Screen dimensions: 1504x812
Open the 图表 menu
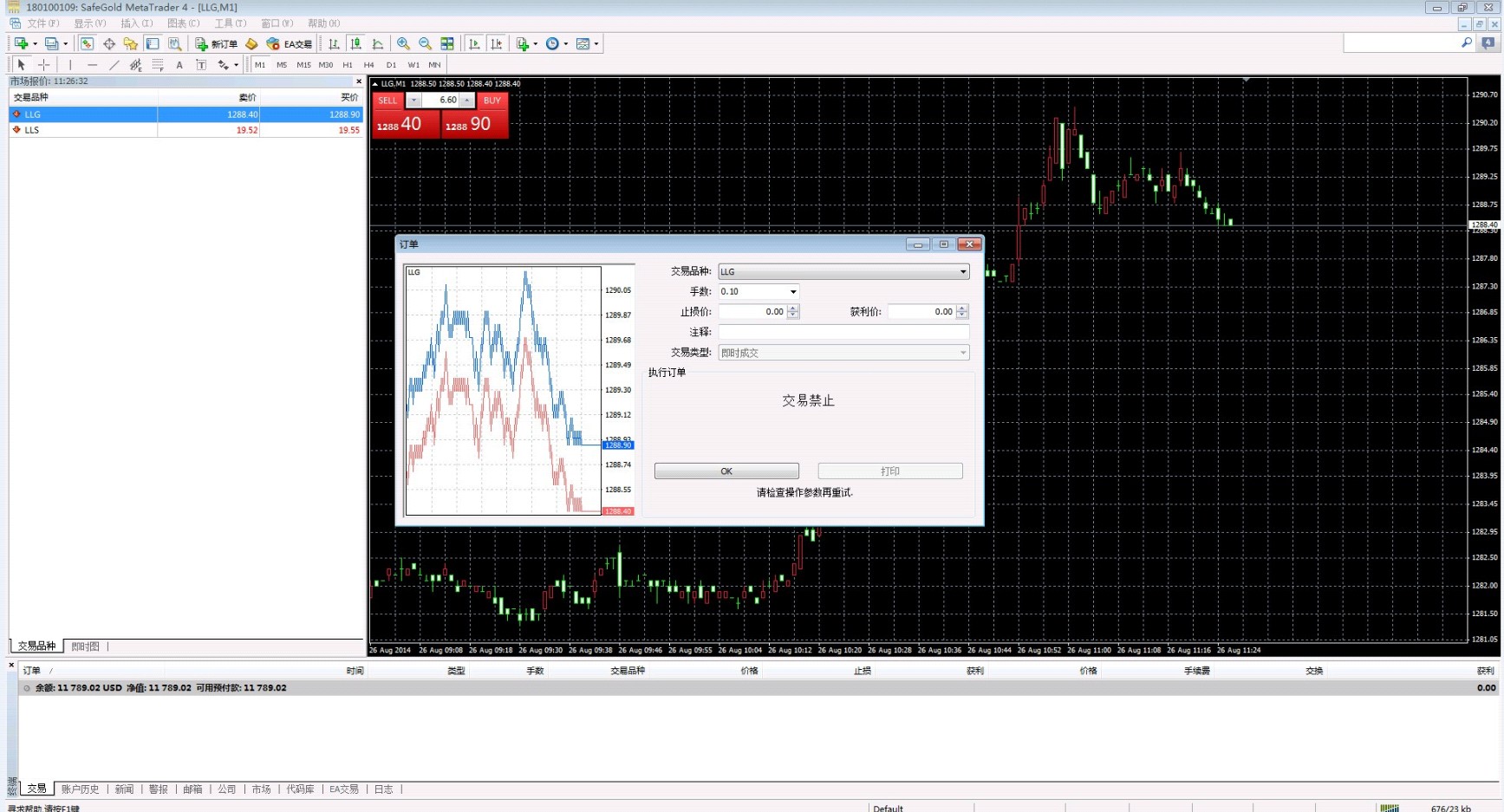(x=184, y=23)
